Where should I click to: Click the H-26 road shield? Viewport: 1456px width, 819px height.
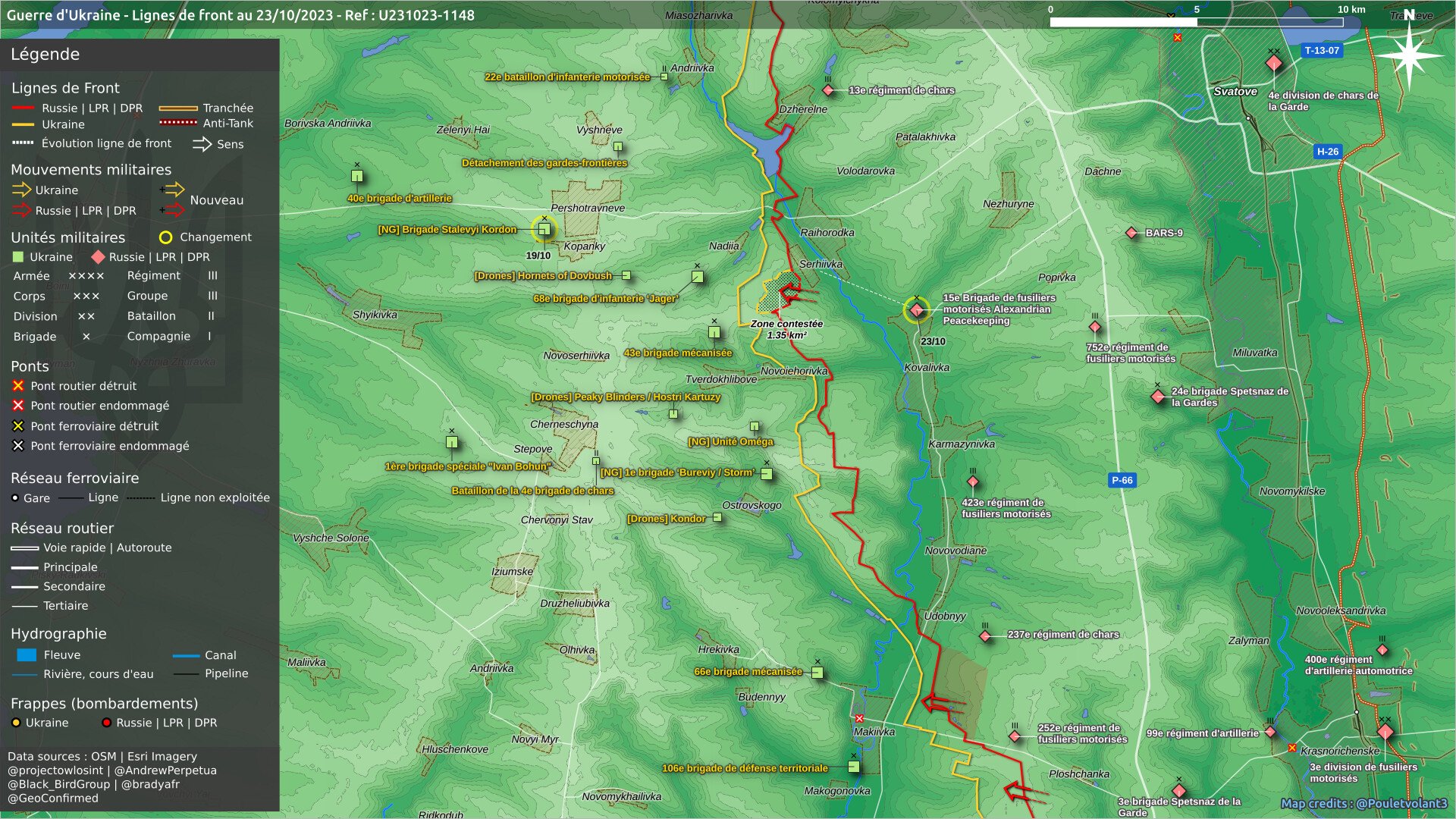(1328, 152)
